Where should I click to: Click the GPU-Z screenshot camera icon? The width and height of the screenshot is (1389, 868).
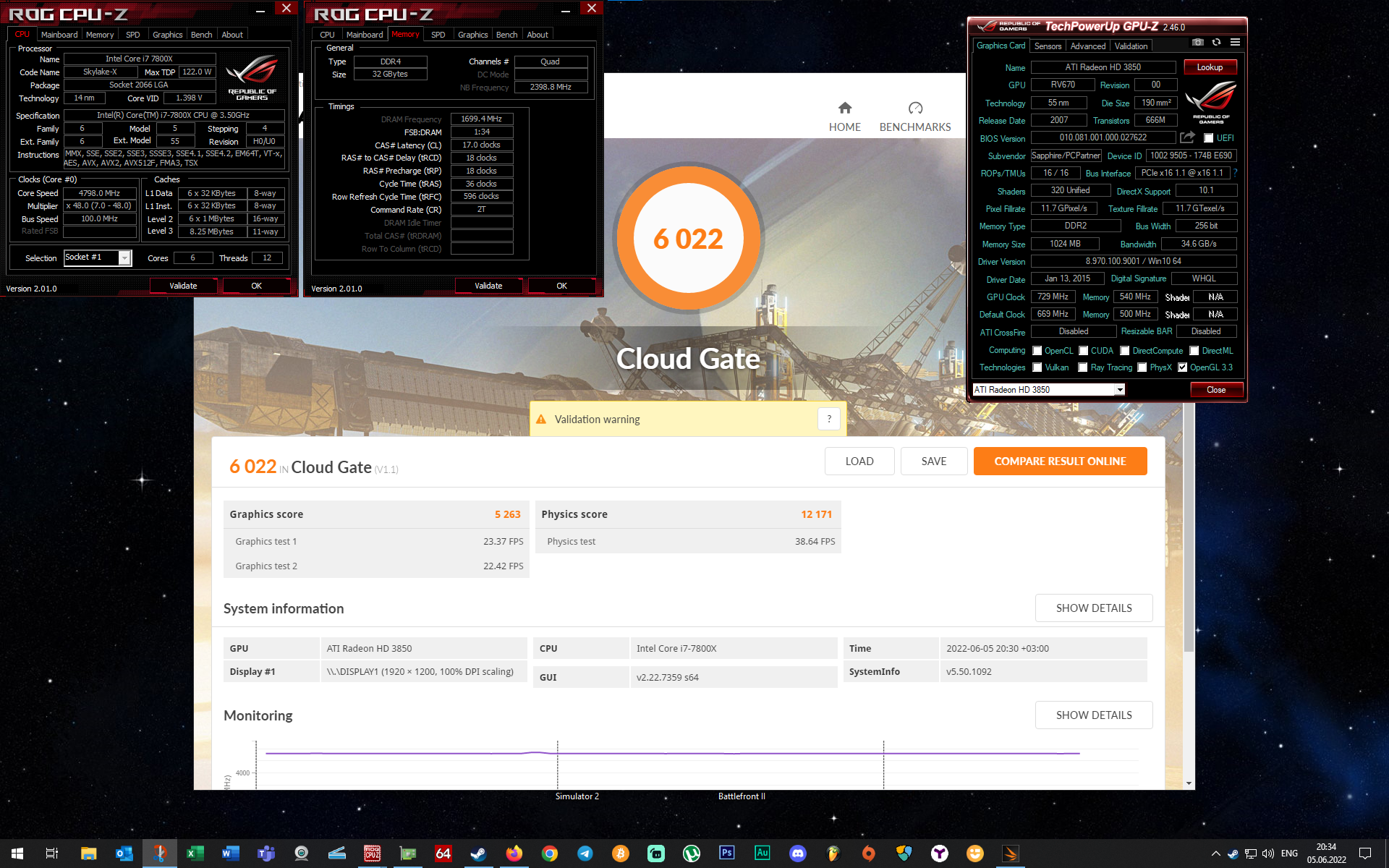pyautogui.click(x=1198, y=43)
